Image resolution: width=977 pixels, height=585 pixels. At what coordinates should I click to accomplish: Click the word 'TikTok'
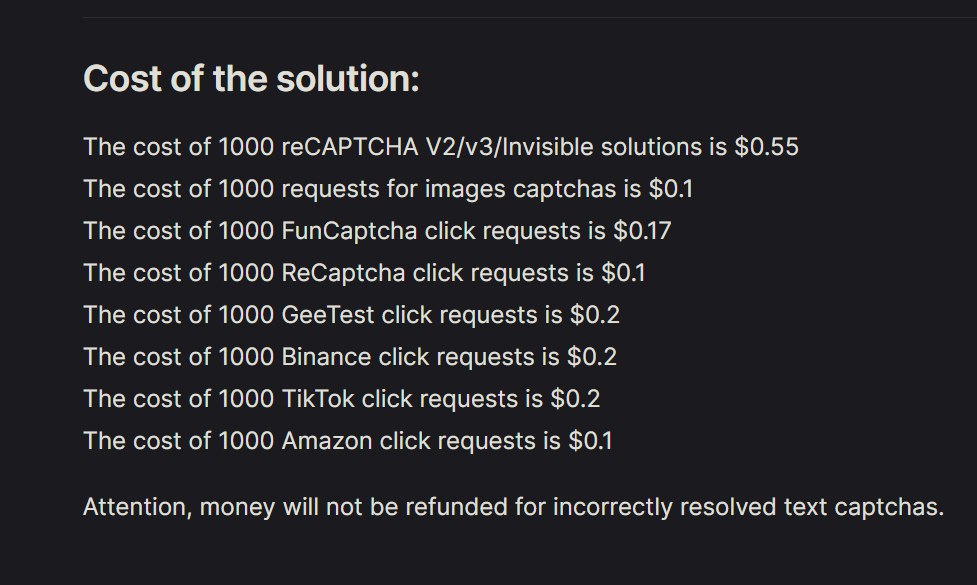click(x=318, y=399)
